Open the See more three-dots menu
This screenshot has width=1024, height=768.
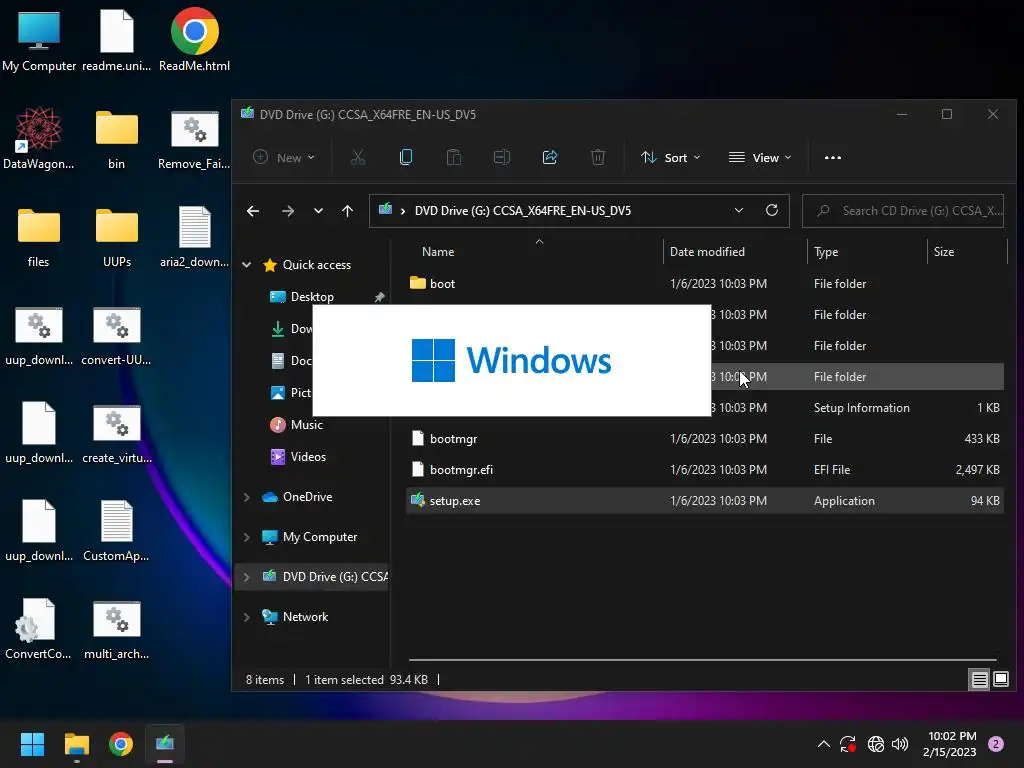(x=833, y=157)
